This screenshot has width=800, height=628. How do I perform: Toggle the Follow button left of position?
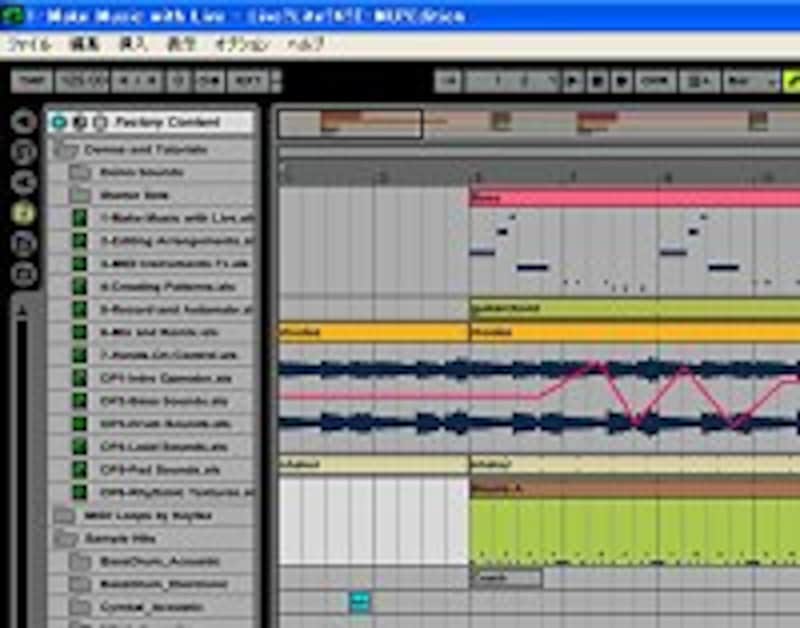pyautogui.click(x=448, y=81)
